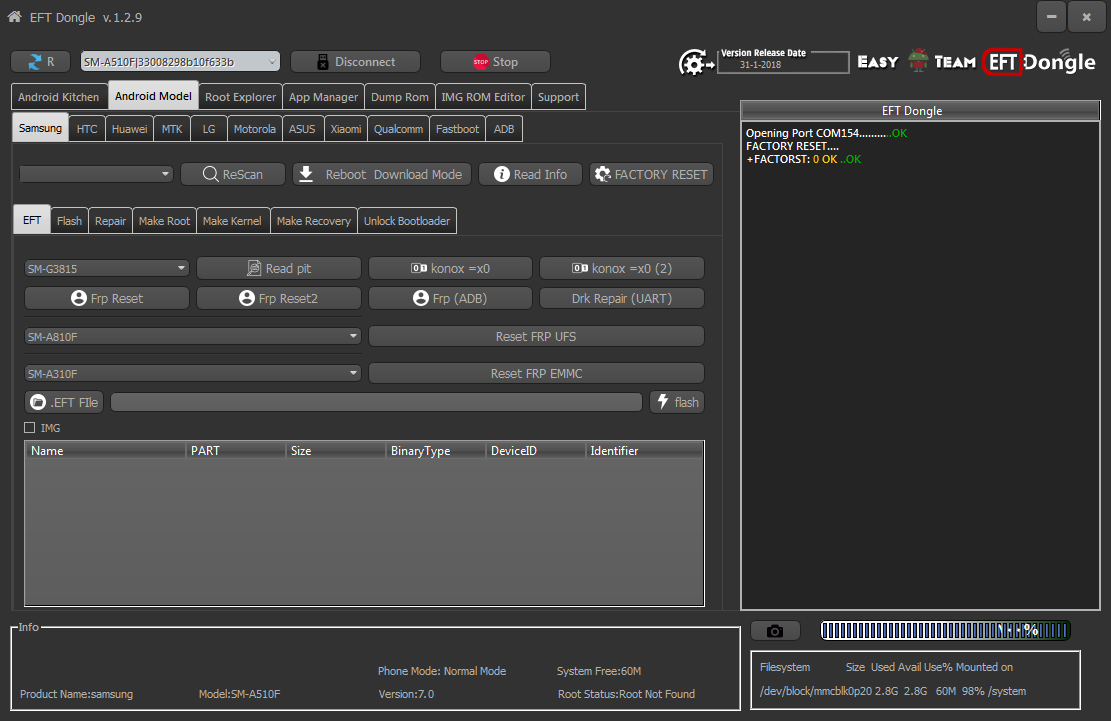Take screenshot with camera icon button
The image size is (1111, 721).
(x=775, y=630)
